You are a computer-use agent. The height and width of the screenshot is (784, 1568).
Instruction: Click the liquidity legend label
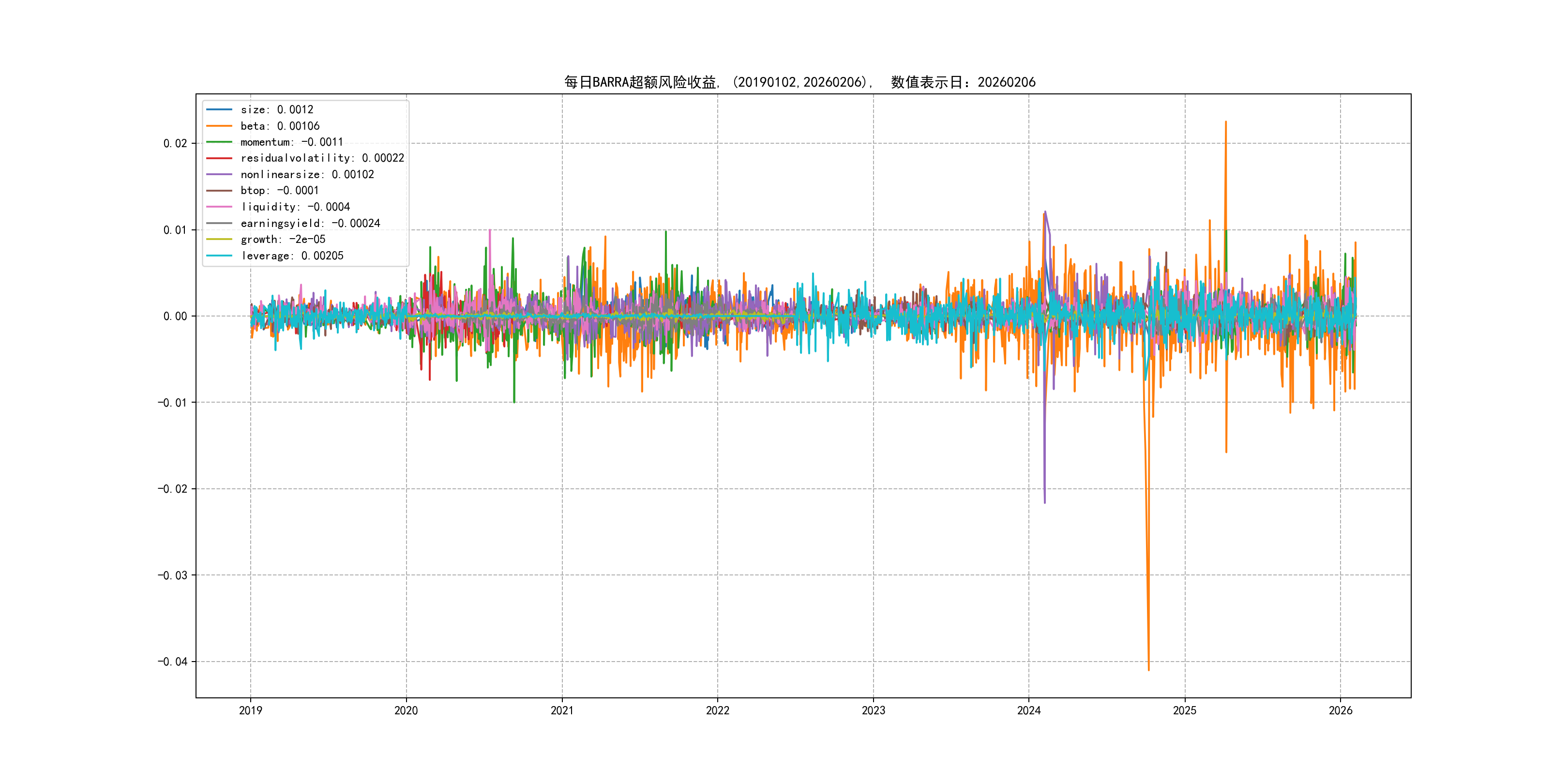tap(295, 207)
